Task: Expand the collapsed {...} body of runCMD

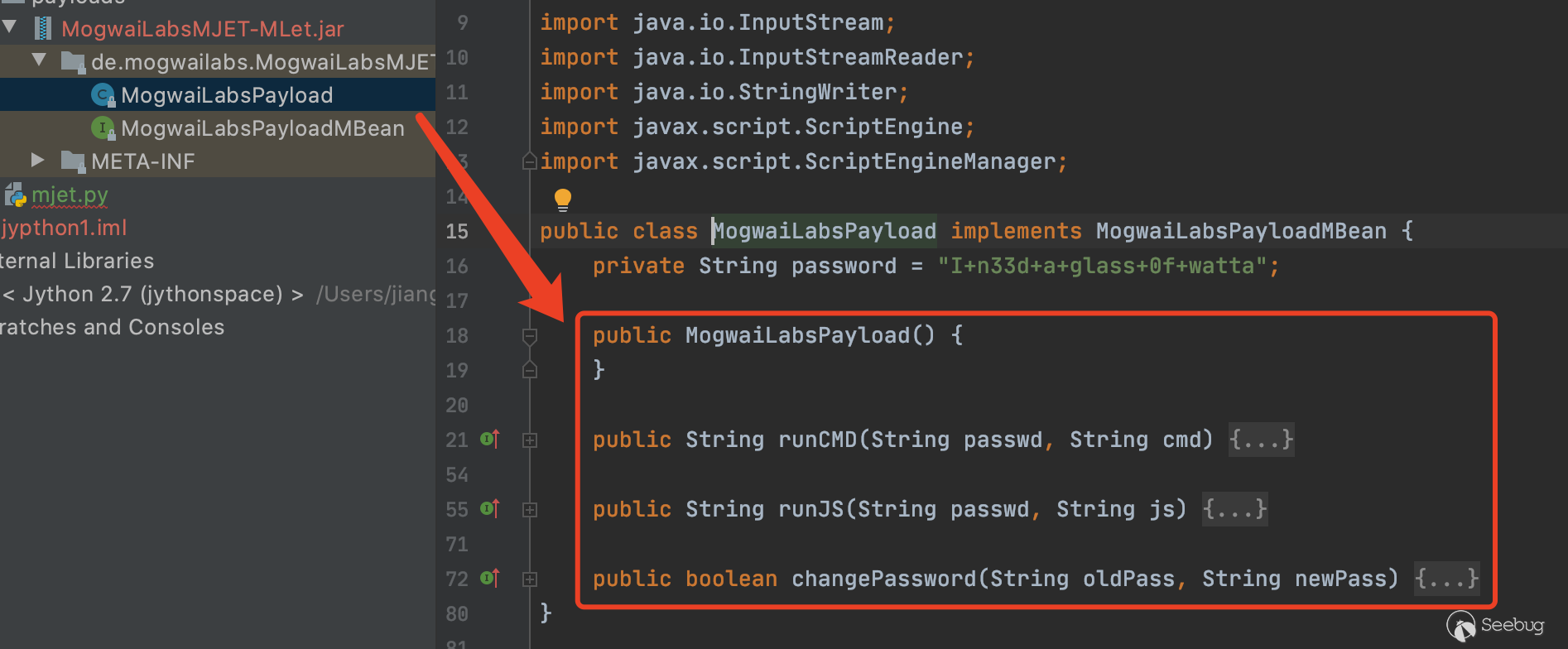Action: [1261, 439]
